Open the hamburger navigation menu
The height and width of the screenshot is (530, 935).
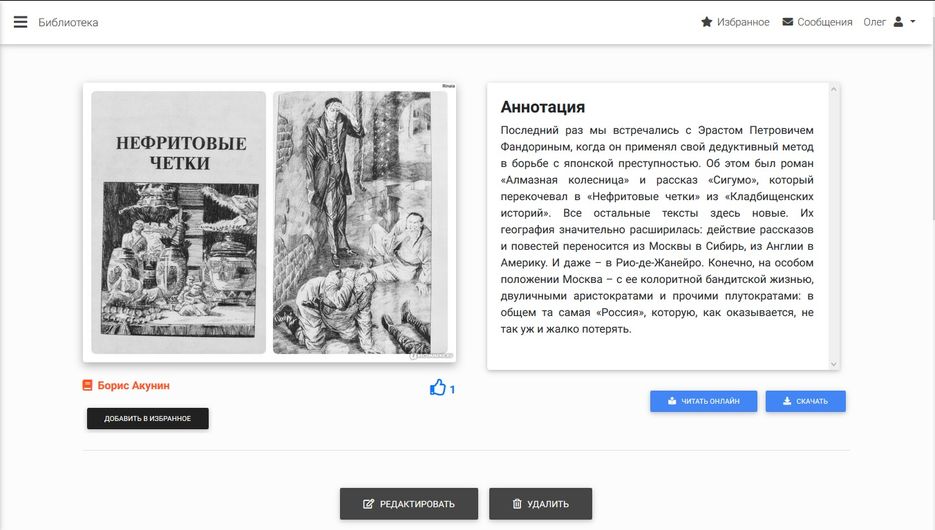[20, 22]
